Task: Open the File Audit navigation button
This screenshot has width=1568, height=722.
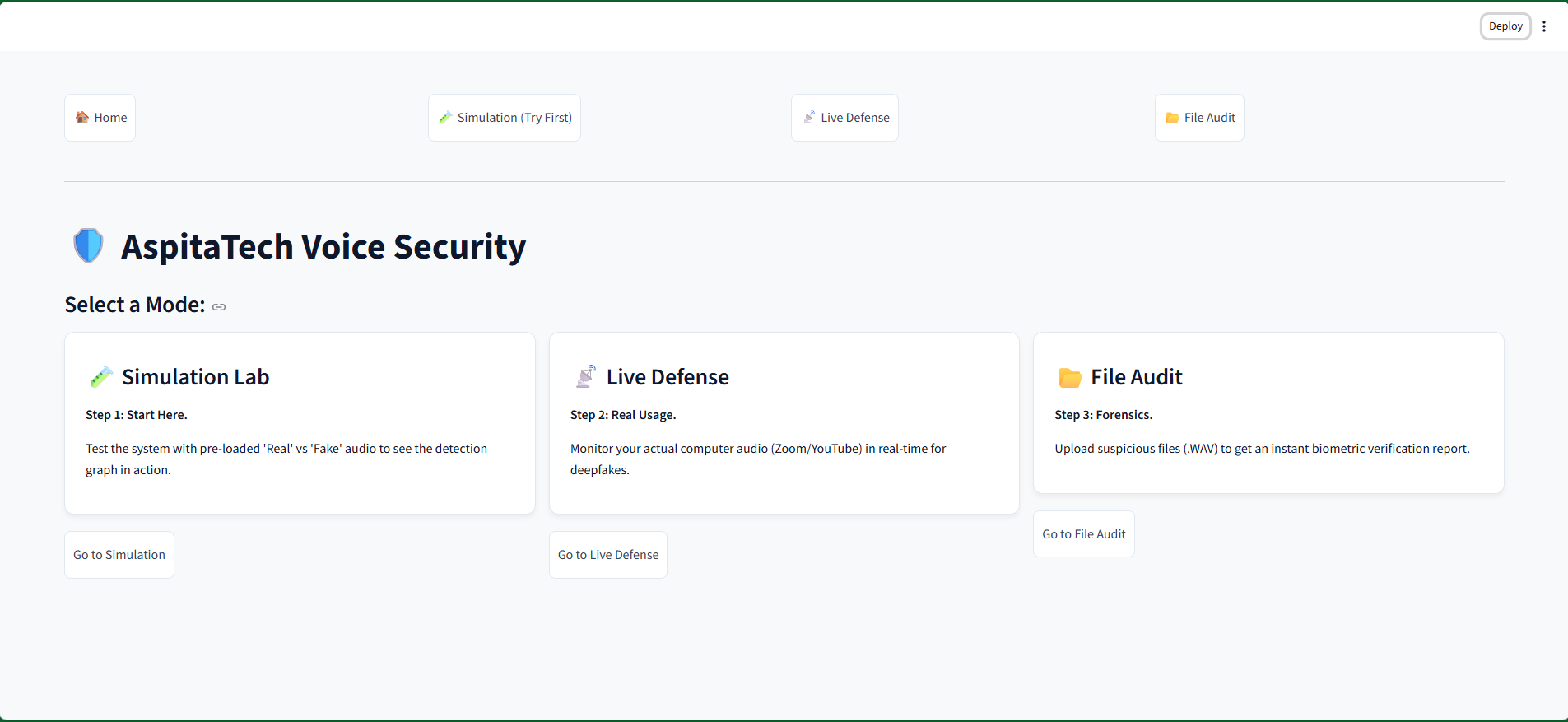Action: (x=1200, y=118)
